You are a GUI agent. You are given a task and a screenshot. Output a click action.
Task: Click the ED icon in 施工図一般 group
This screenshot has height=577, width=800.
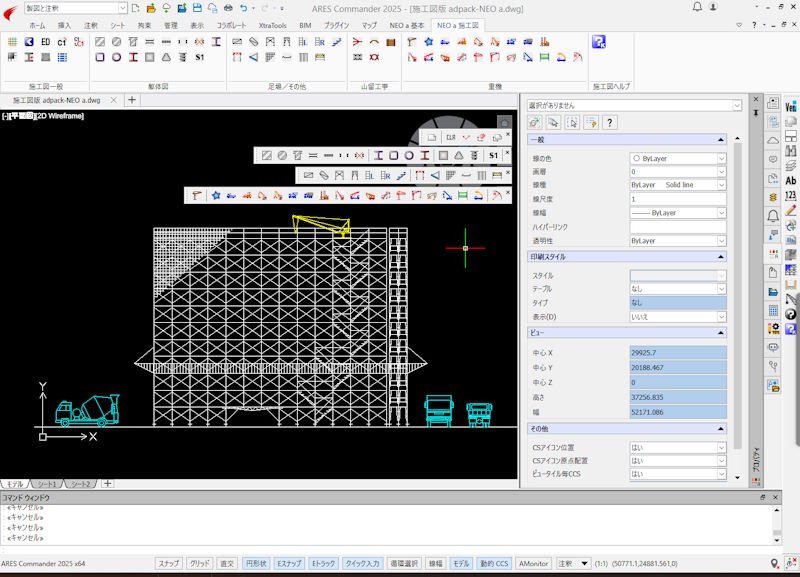(45, 42)
